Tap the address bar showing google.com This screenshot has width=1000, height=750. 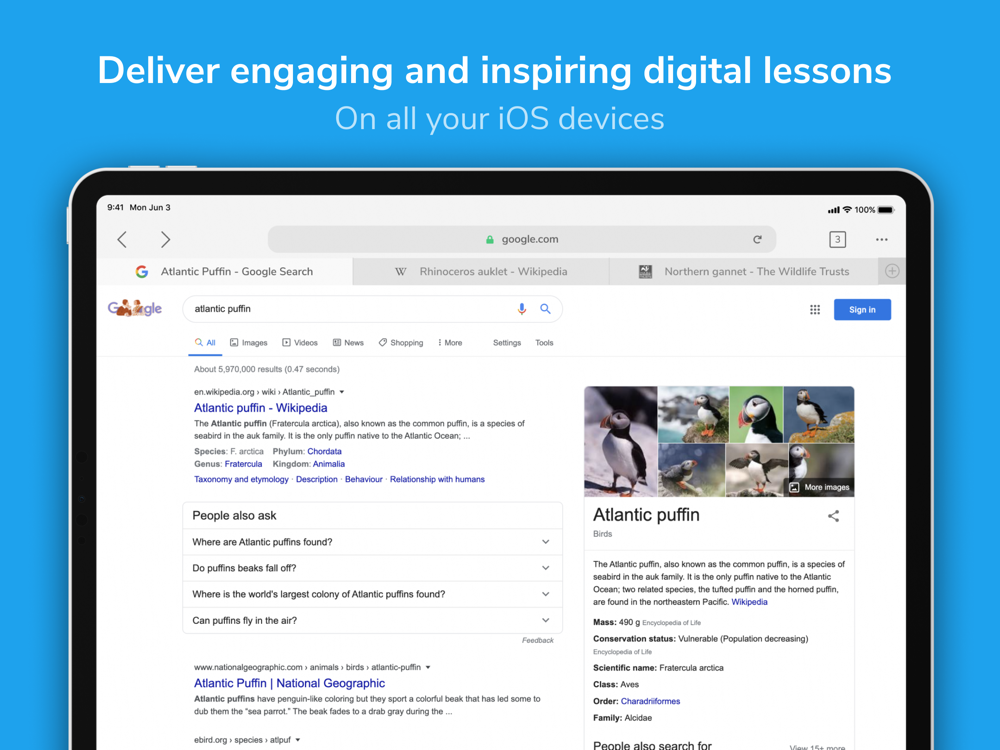[522, 240]
